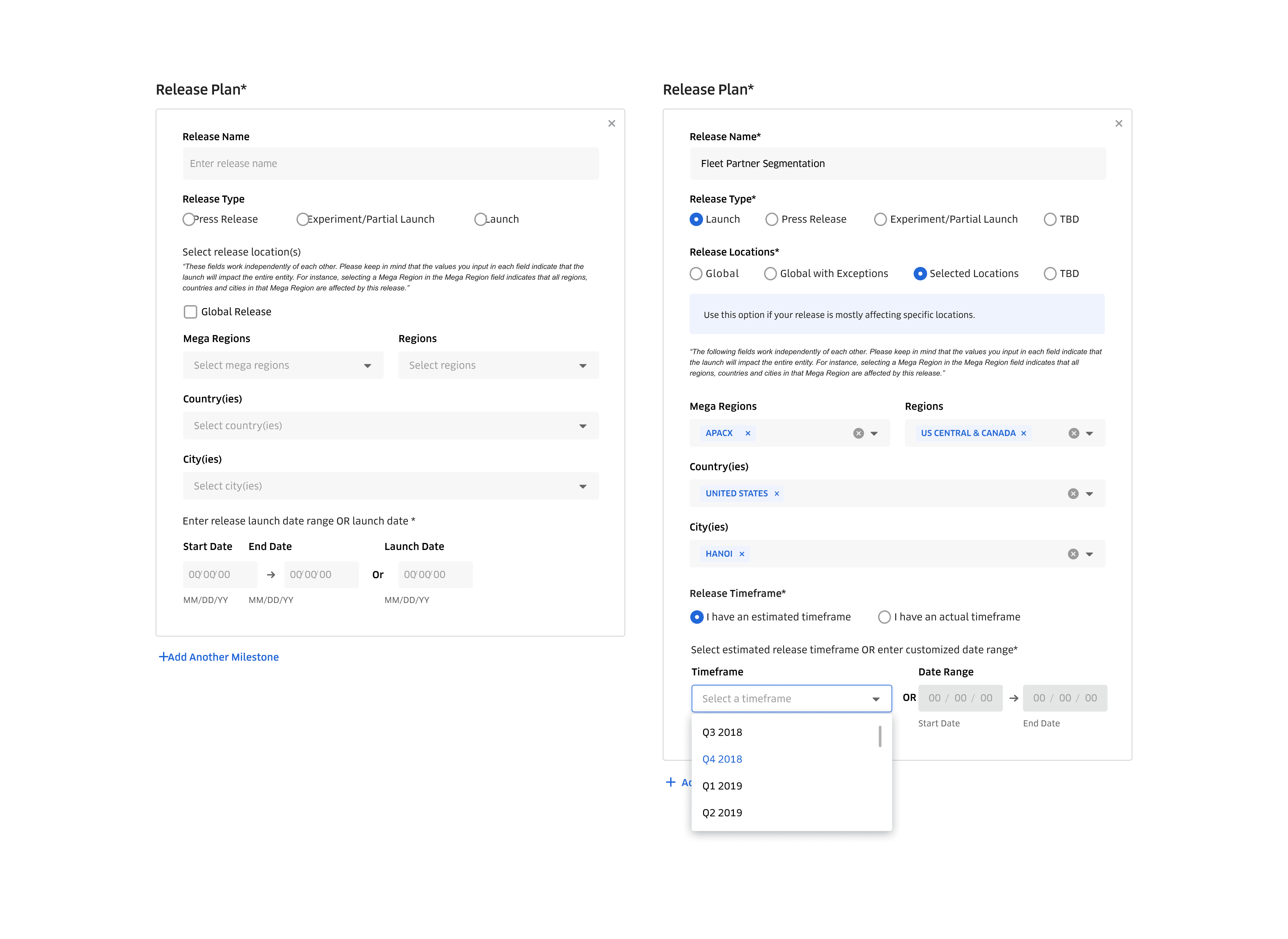Click Add Another Milestone link

tap(219, 657)
